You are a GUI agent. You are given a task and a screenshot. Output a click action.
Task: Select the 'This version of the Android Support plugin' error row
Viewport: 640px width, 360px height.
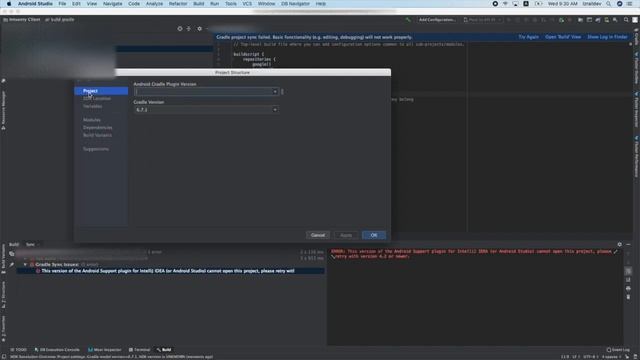(171, 271)
